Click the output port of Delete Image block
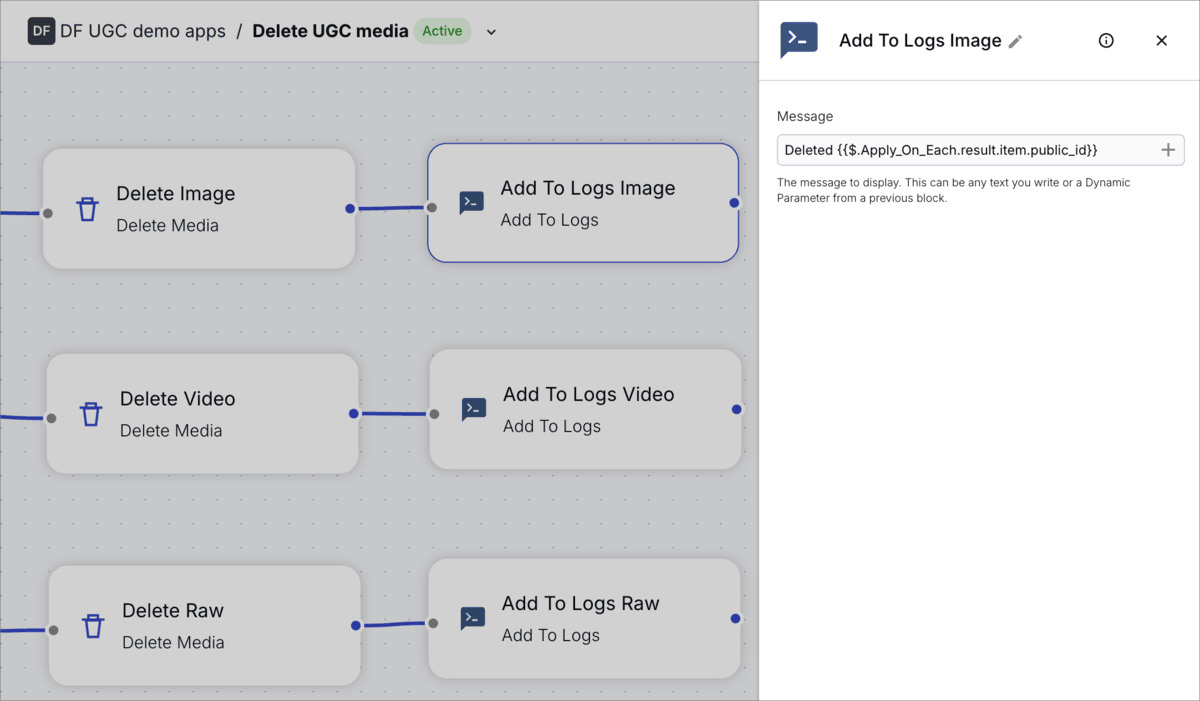 point(350,209)
